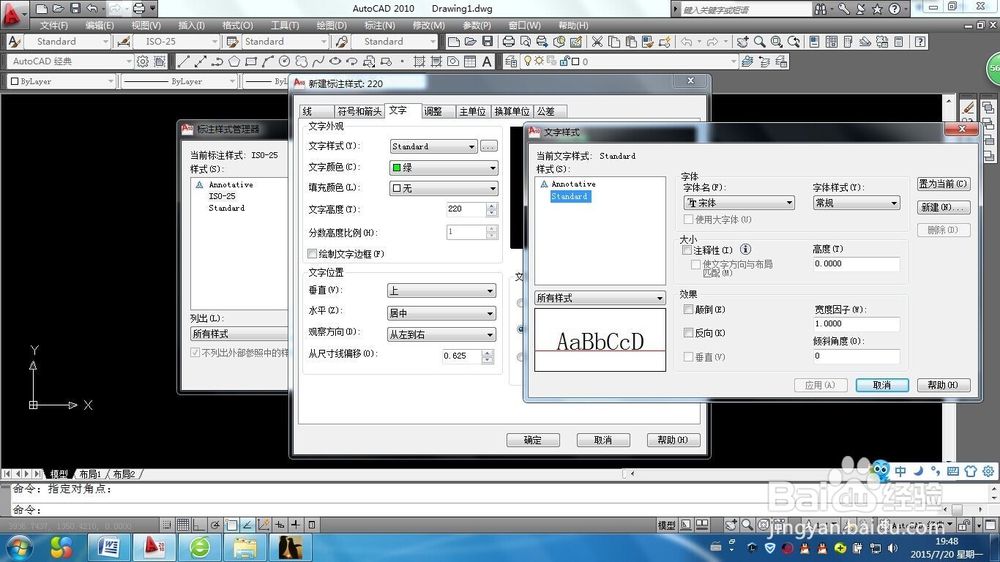Select the Multiline Text tool
The width and height of the screenshot is (1000, 562).
point(487,61)
